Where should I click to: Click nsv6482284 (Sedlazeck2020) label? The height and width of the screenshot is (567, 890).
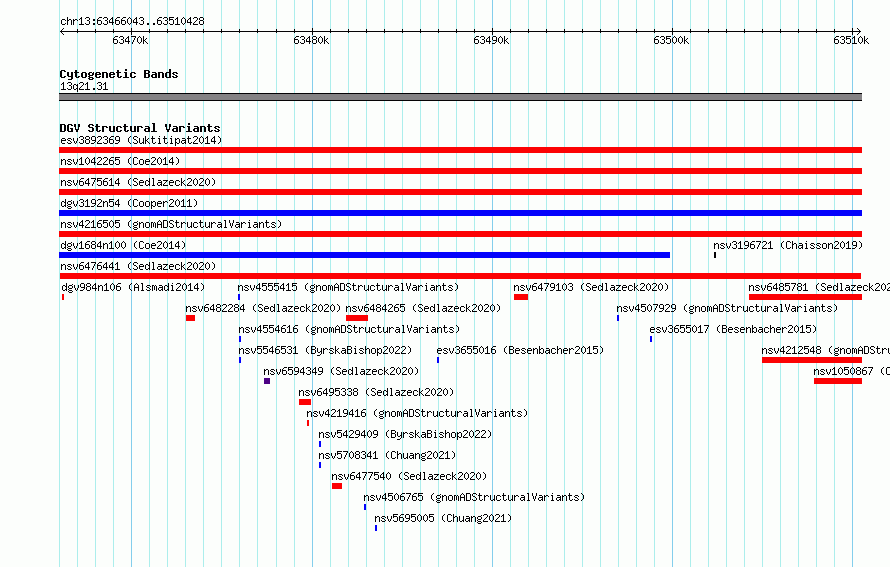(x=263, y=308)
